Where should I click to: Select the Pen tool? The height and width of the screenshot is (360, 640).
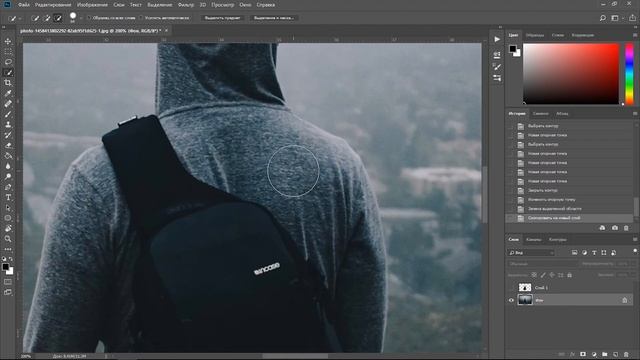tap(8, 187)
